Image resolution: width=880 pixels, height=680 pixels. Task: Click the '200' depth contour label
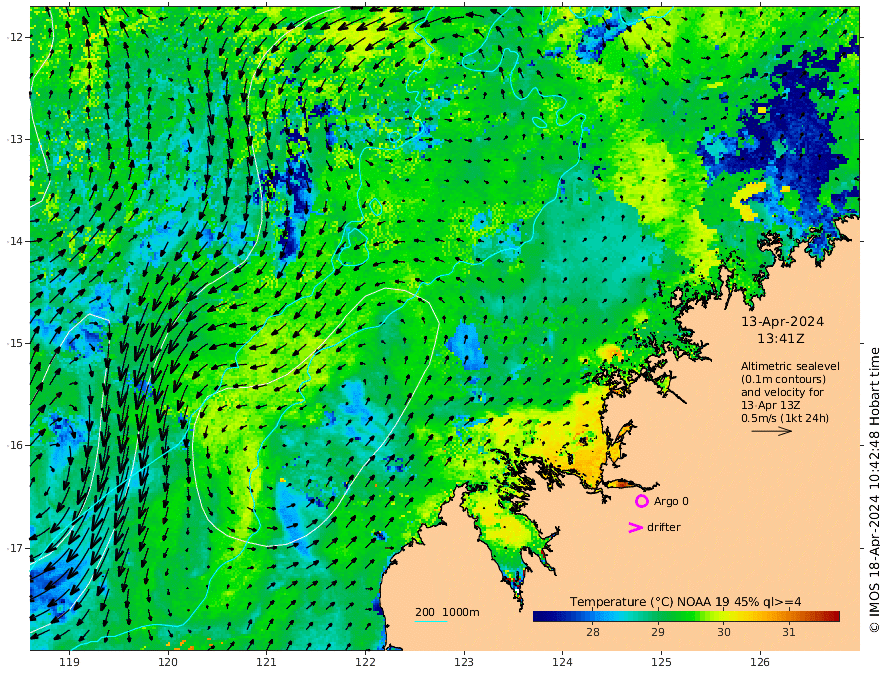425,612
